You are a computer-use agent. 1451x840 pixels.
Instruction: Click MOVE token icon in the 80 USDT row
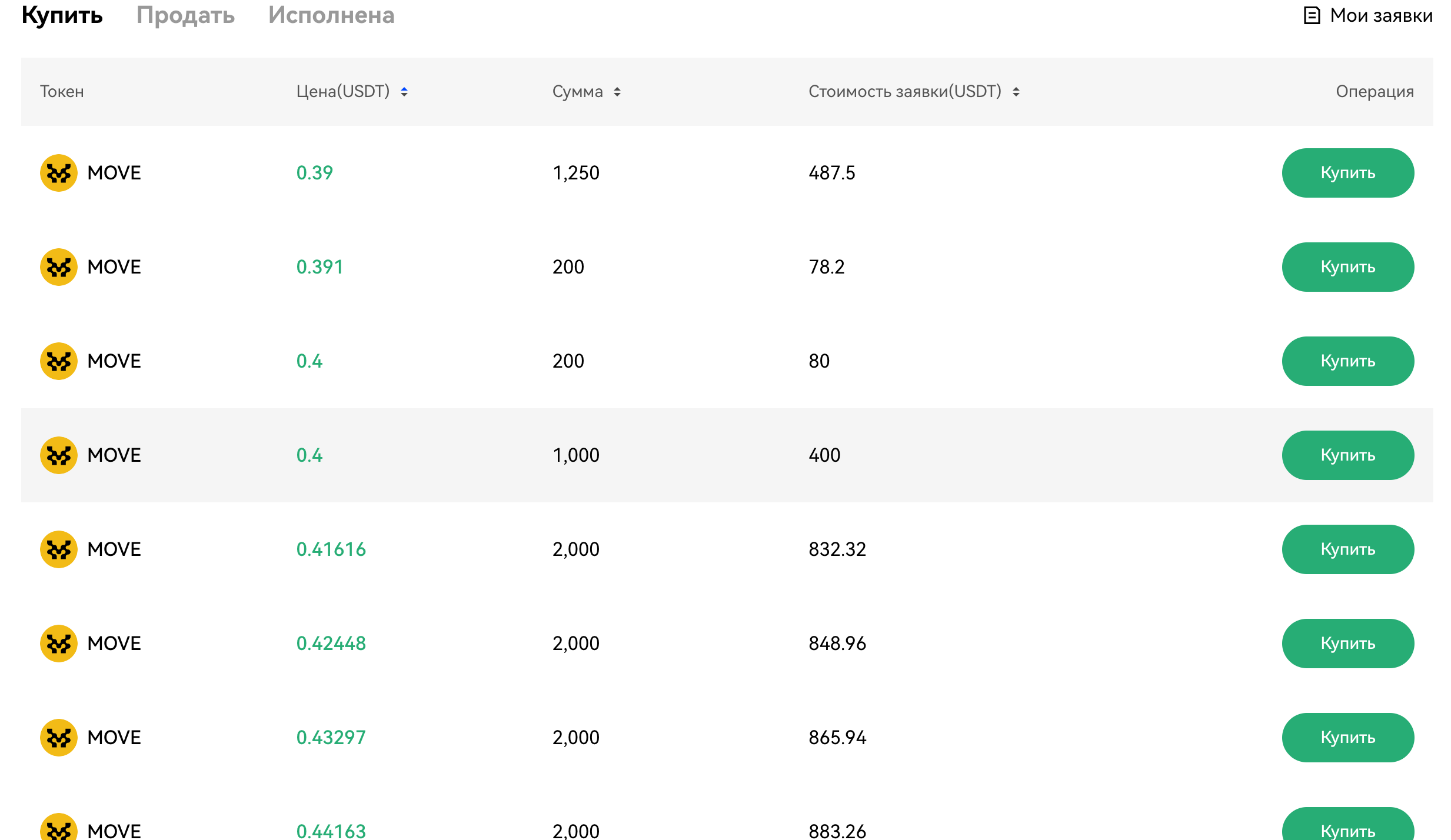tap(59, 361)
